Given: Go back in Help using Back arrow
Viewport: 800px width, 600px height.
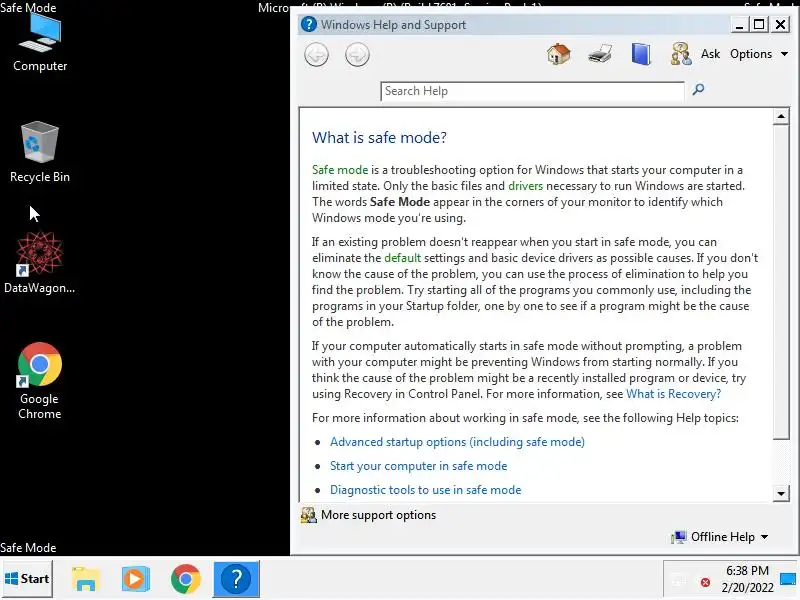Looking at the screenshot, I should 316,55.
